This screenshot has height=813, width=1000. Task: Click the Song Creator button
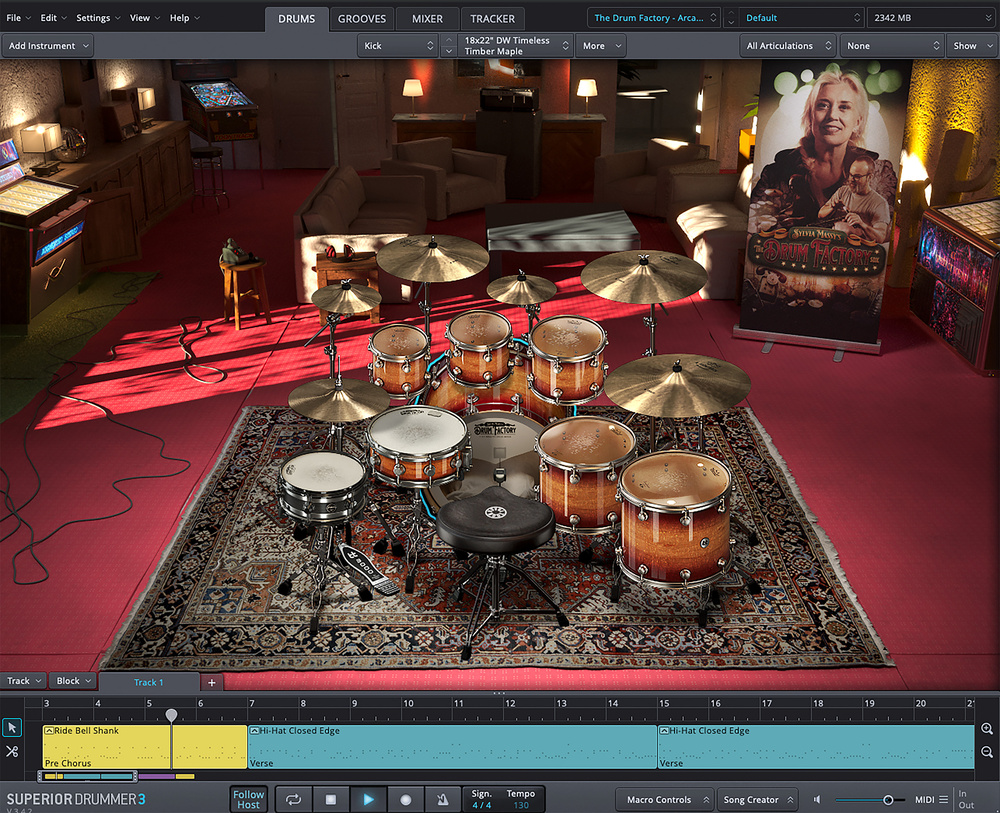758,800
